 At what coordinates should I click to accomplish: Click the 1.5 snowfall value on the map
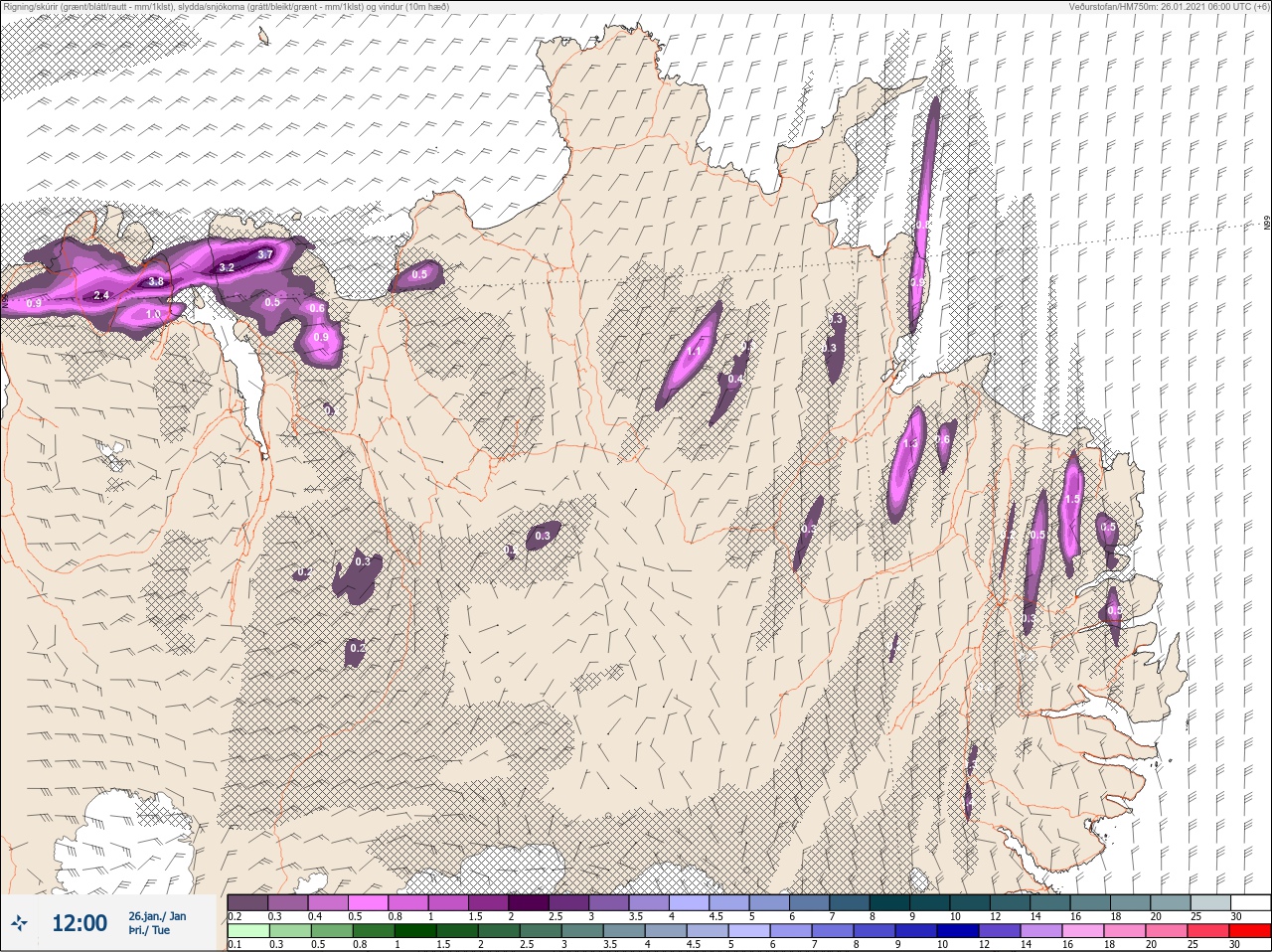coord(1072,499)
